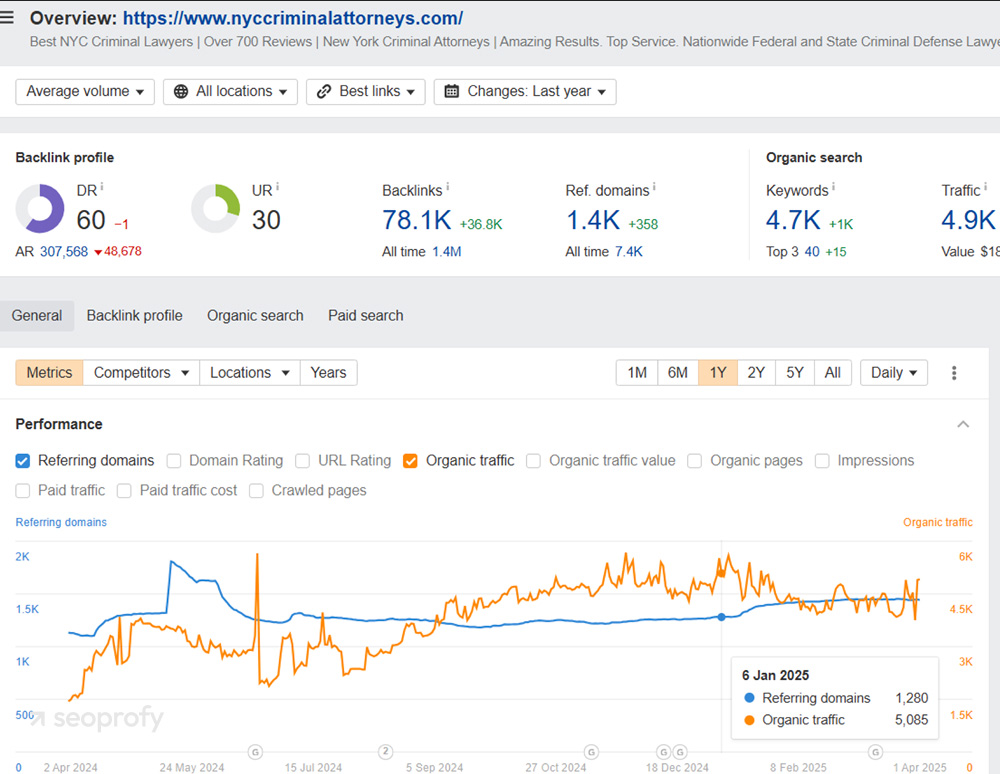Set time range to All
1000x774 pixels.
click(x=832, y=373)
